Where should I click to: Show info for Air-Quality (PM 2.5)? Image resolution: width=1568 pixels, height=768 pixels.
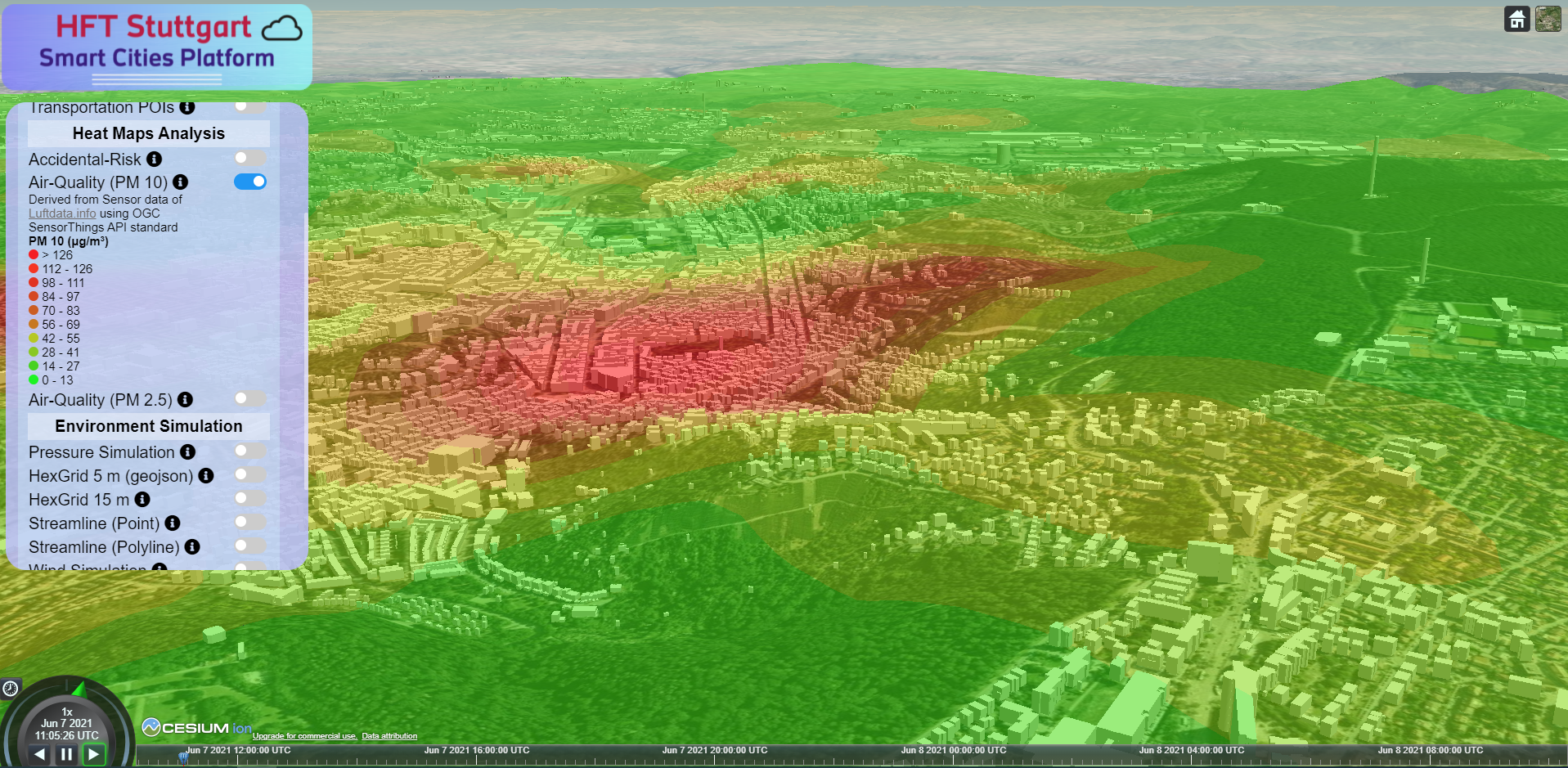(186, 400)
